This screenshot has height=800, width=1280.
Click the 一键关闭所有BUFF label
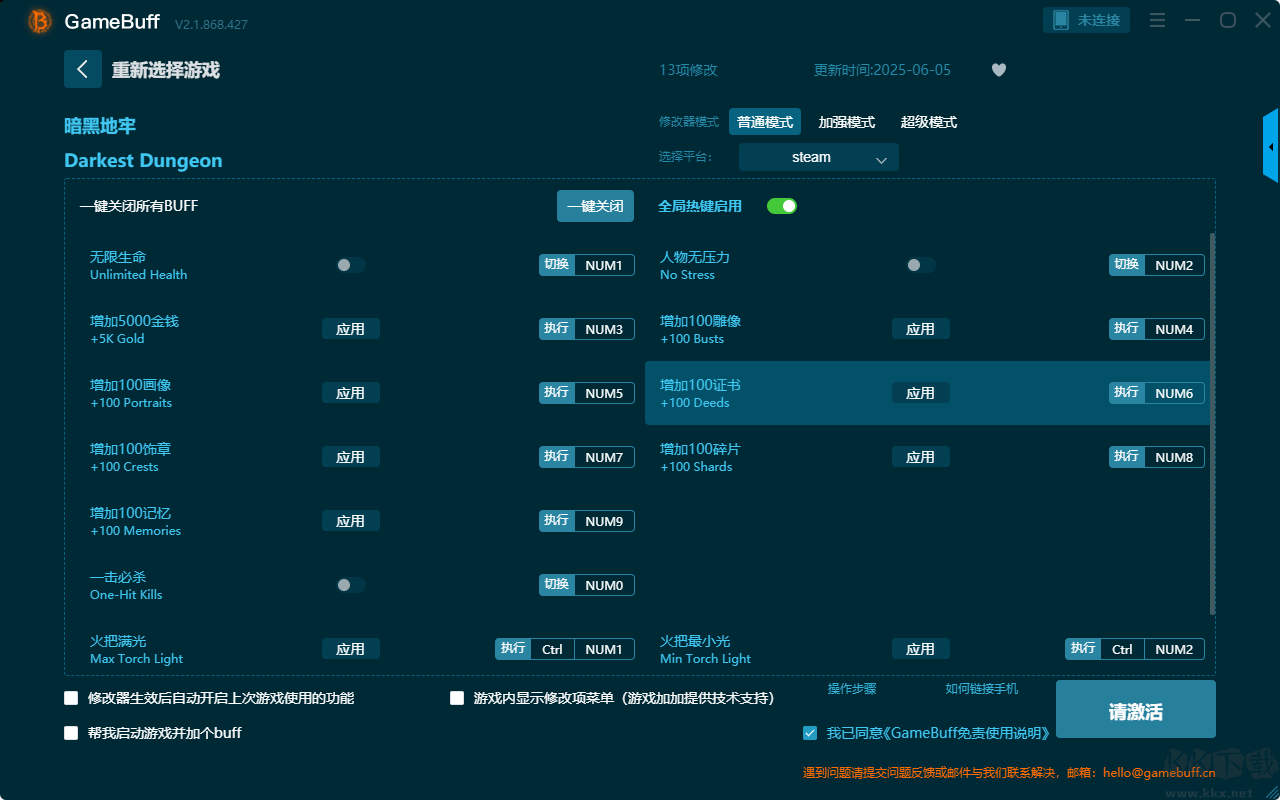[x=139, y=206]
